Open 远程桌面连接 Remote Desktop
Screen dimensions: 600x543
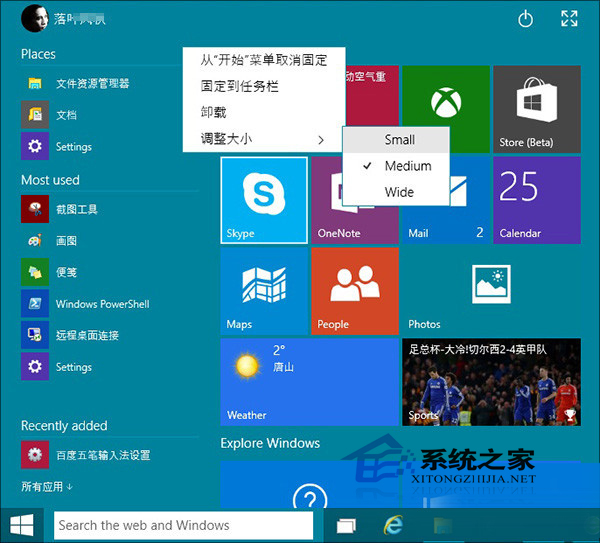(x=109, y=335)
